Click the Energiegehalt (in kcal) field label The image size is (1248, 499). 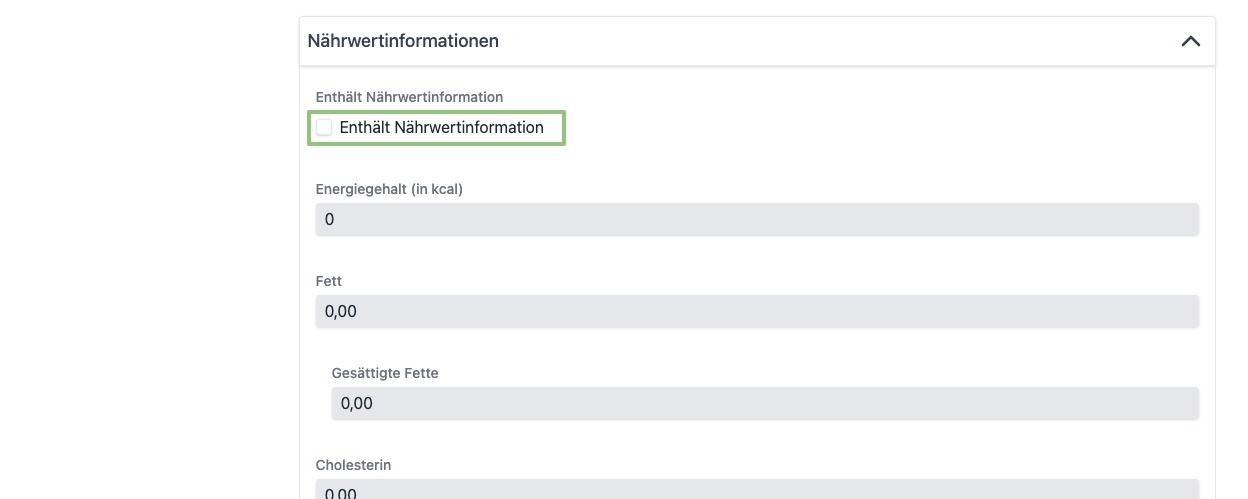(389, 189)
